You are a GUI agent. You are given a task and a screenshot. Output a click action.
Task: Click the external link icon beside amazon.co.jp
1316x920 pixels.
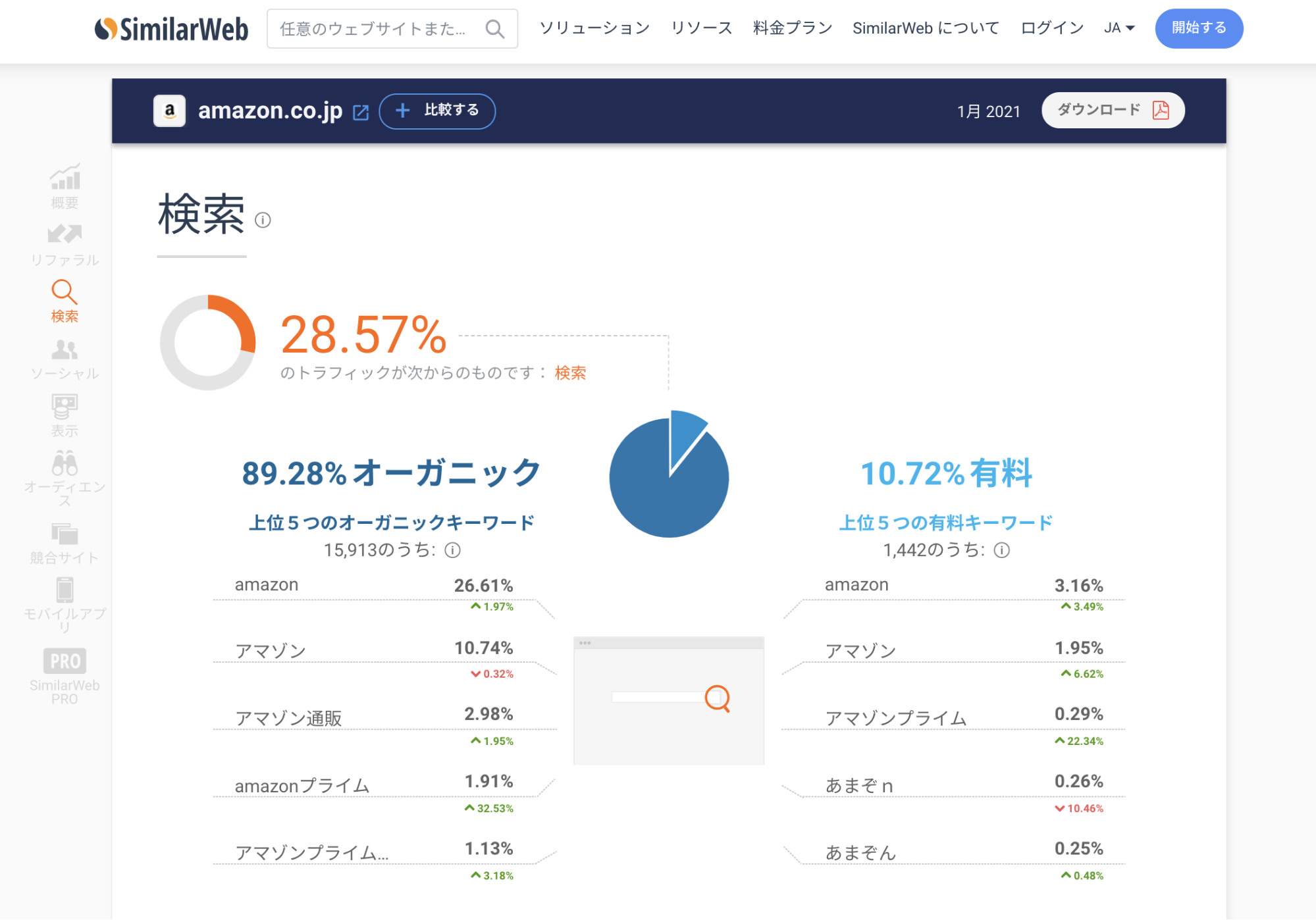[361, 112]
